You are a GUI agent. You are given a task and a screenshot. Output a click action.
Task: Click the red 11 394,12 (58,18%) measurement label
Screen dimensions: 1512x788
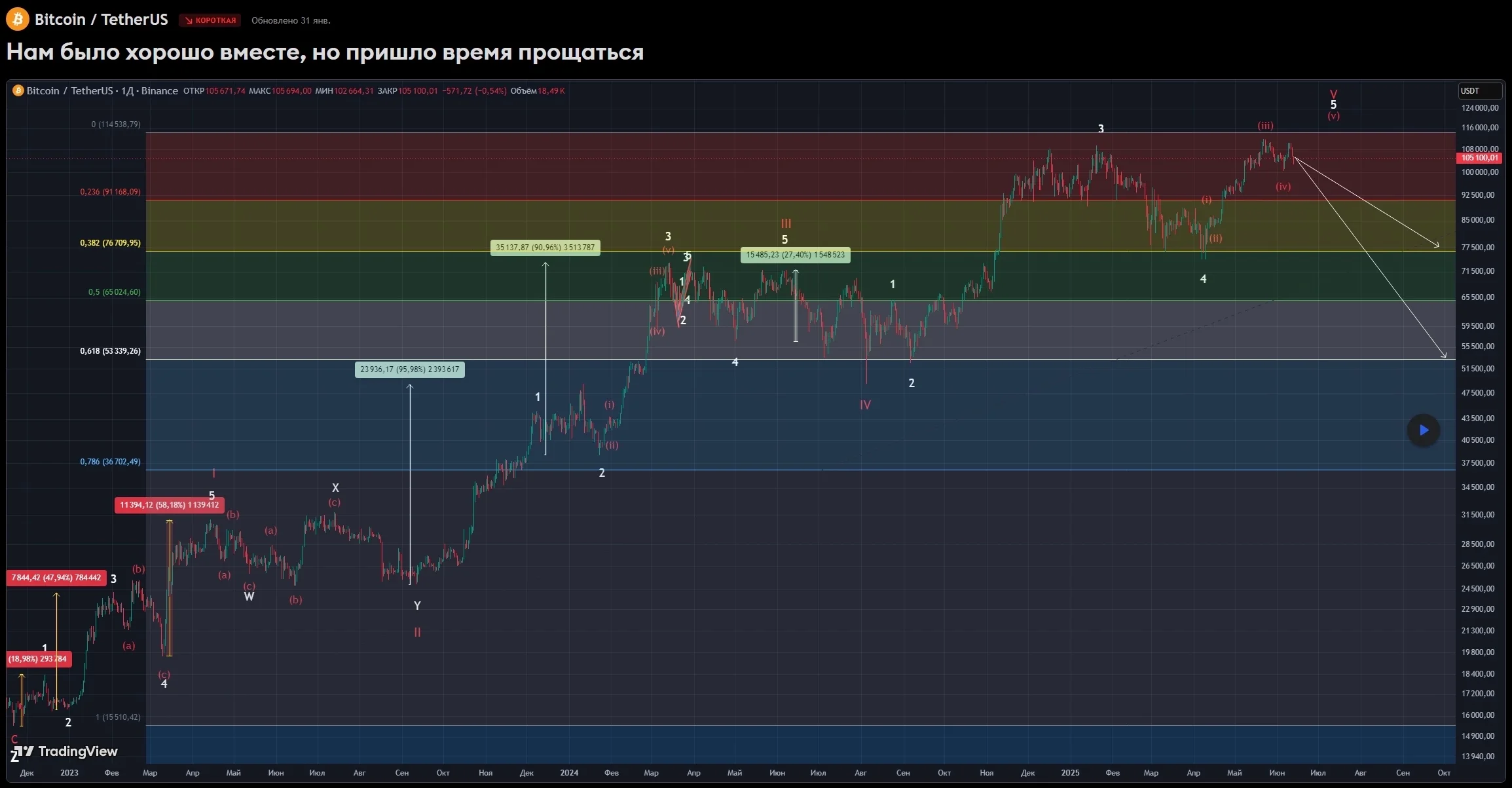169,505
